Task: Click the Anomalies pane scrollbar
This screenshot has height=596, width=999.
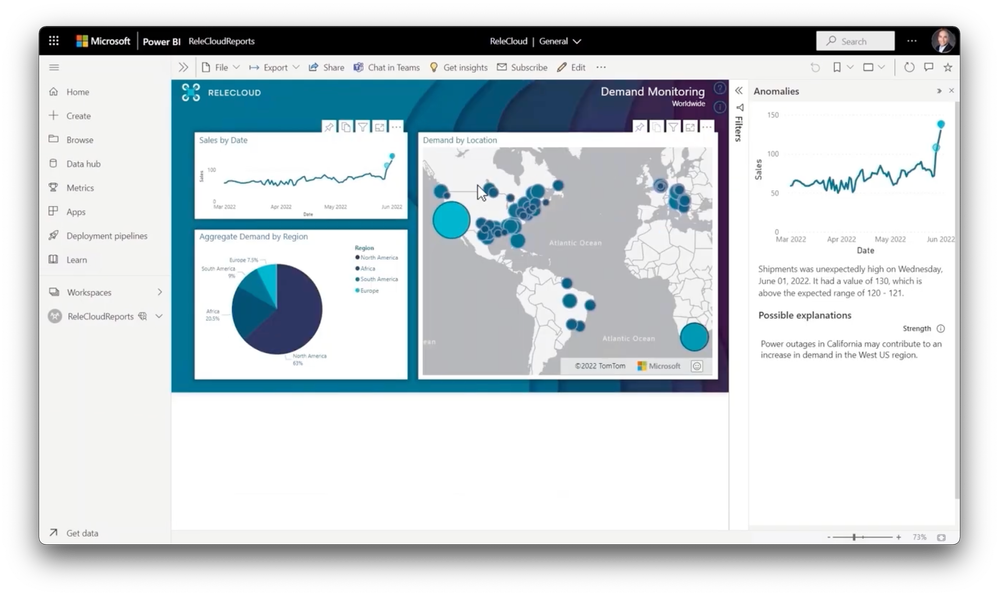Action: coord(957,300)
